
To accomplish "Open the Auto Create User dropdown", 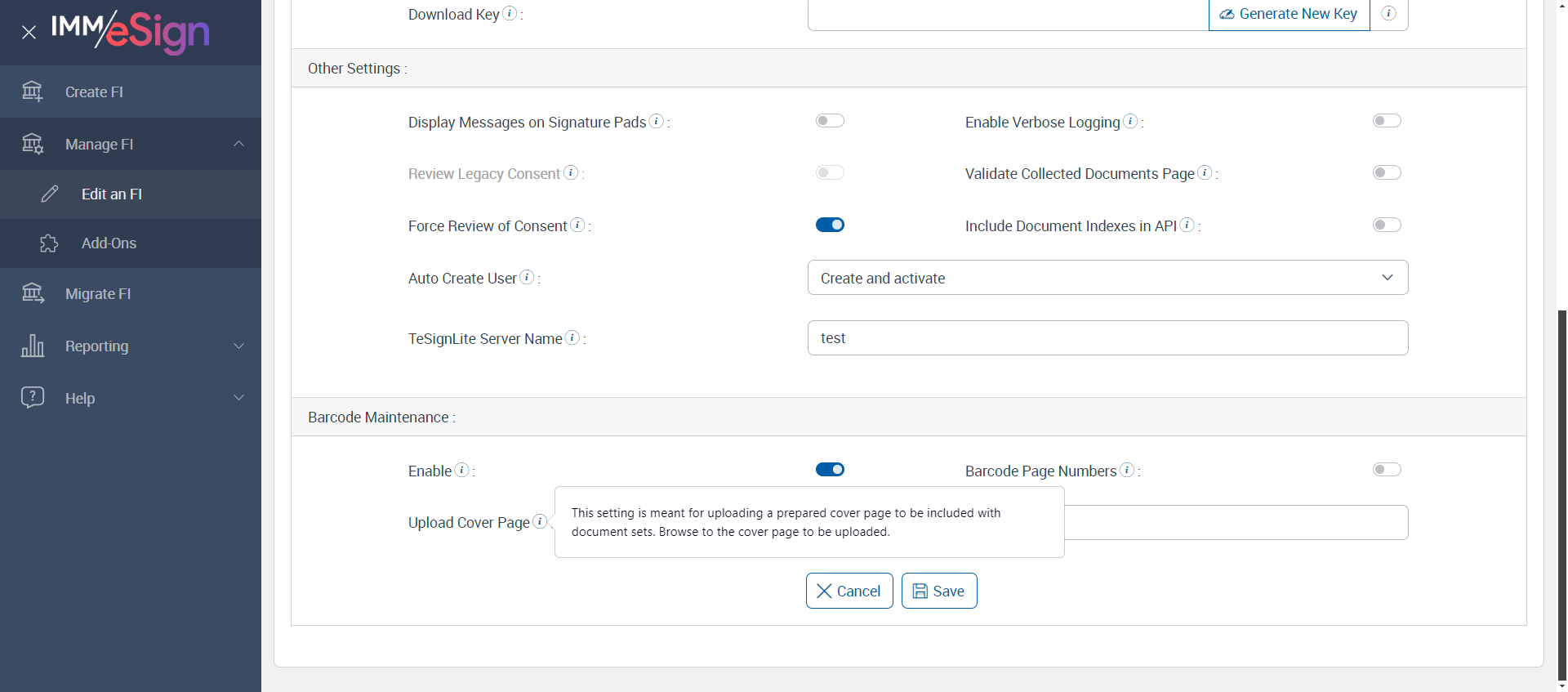I will point(1107,278).
